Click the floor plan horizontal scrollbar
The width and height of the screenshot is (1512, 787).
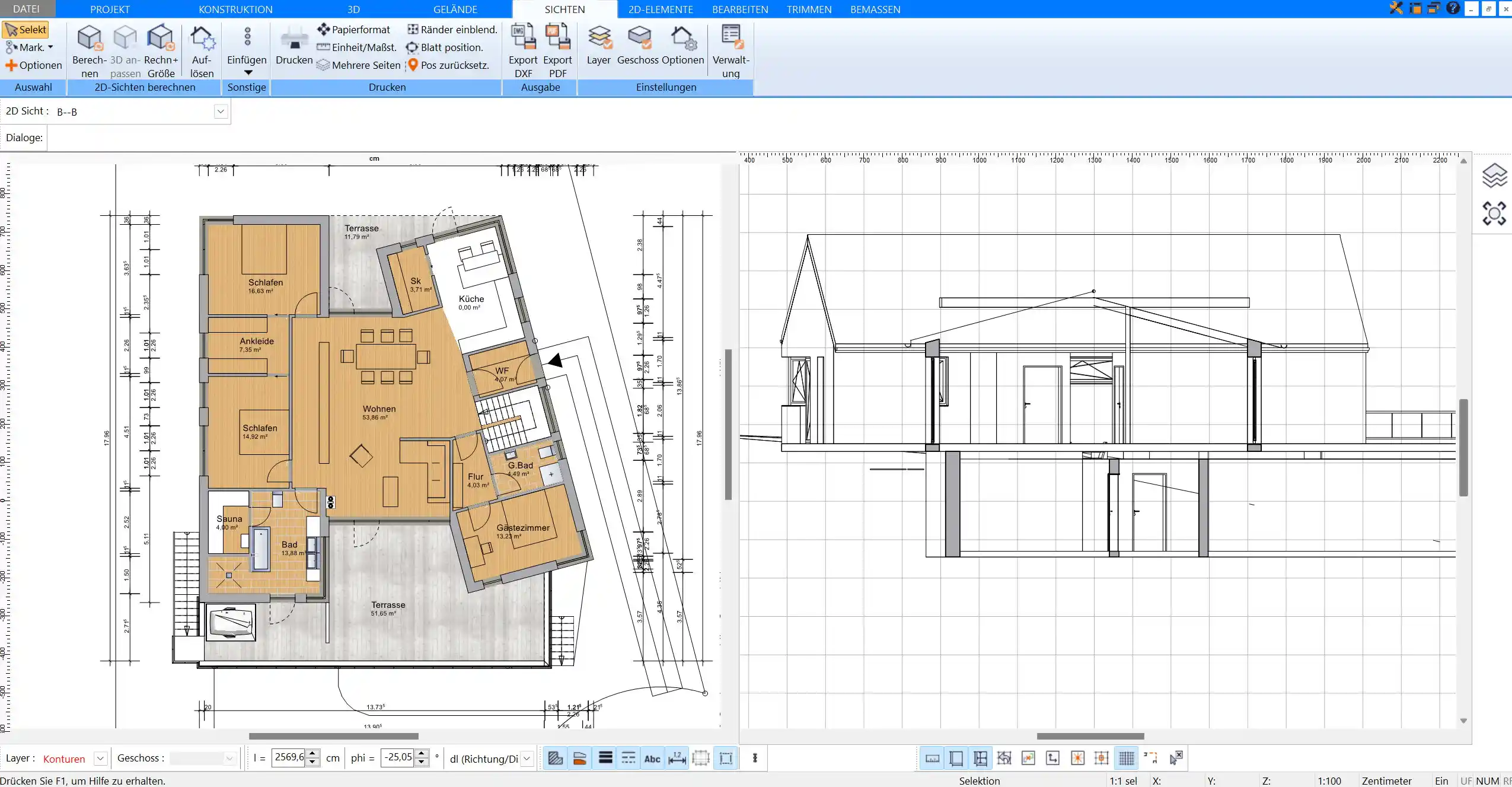334,737
